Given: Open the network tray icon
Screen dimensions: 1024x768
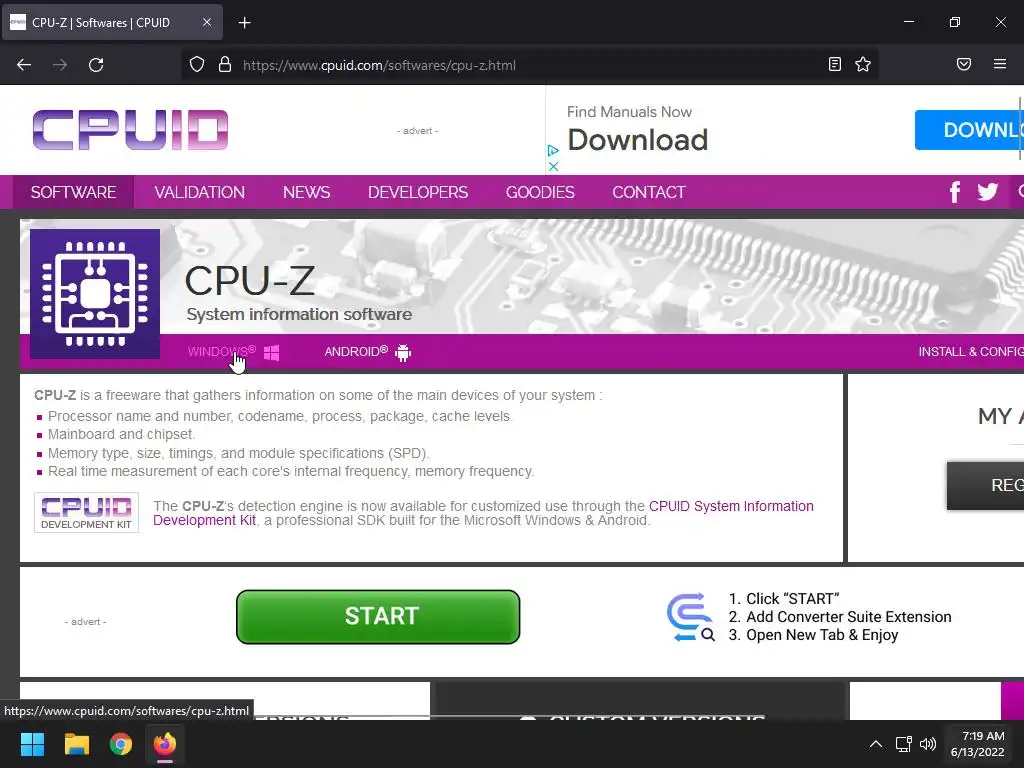Looking at the screenshot, I should 903,744.
